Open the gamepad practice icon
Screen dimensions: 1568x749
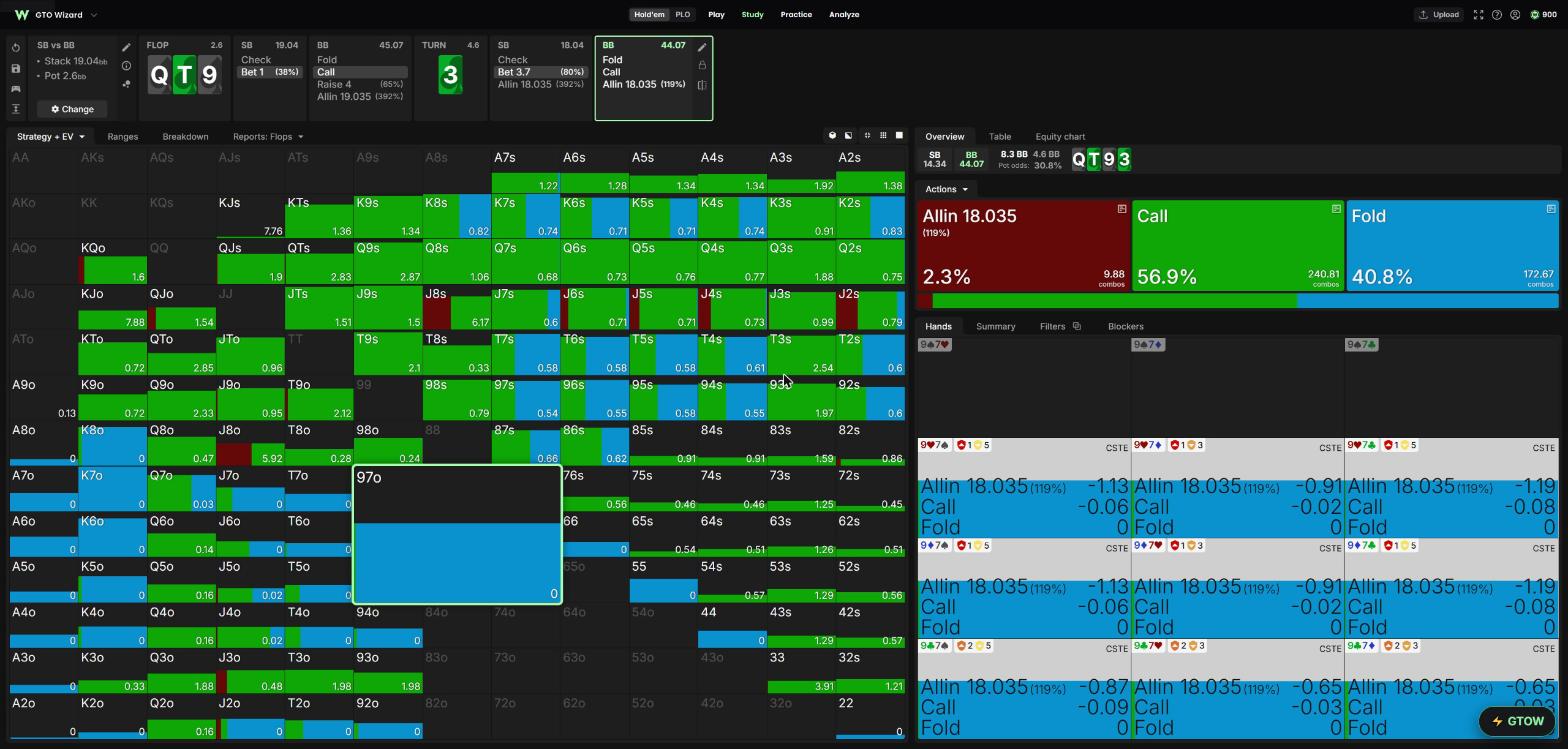(16, 89)
